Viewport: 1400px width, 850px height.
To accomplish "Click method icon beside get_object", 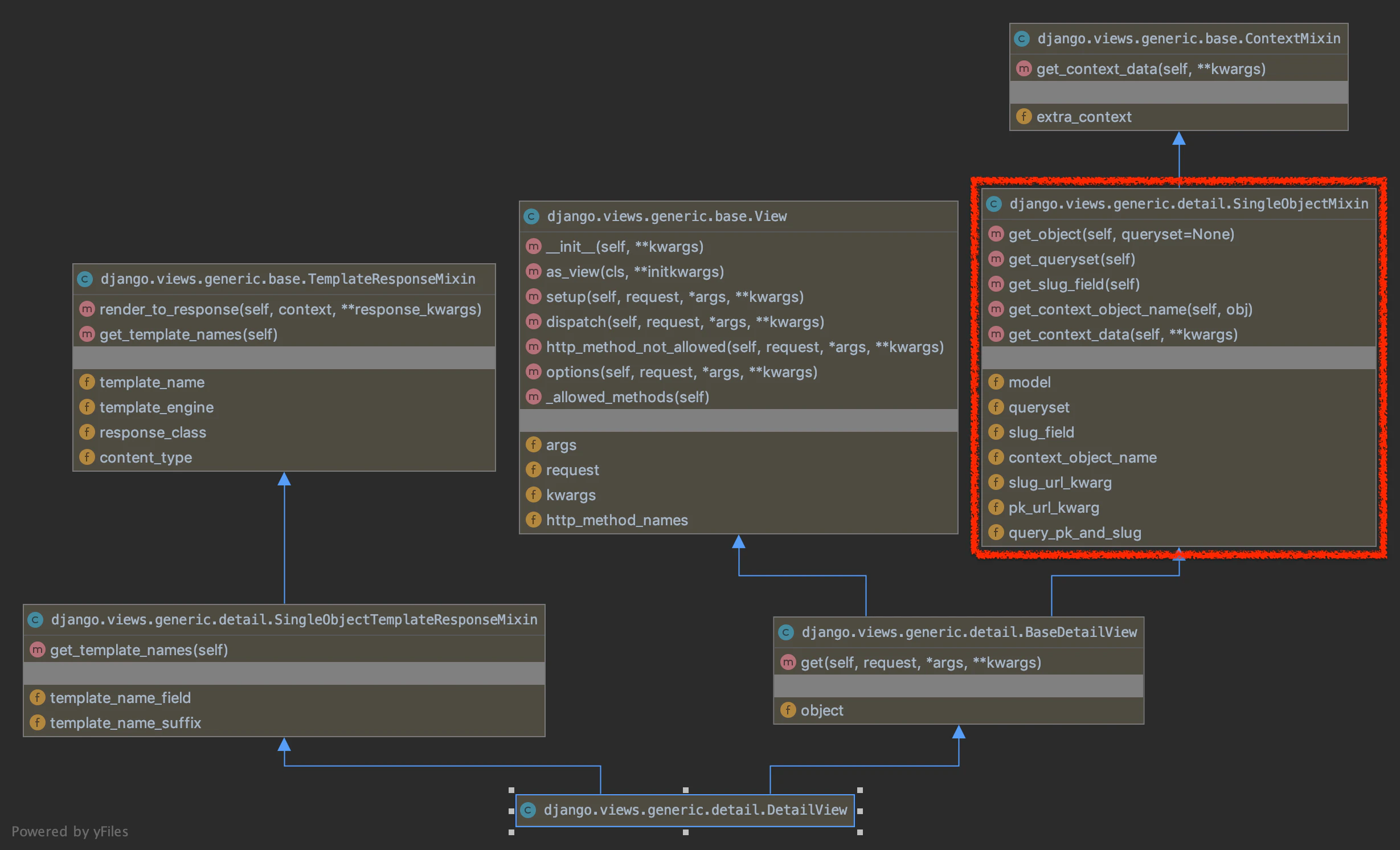I will point(996,234).
